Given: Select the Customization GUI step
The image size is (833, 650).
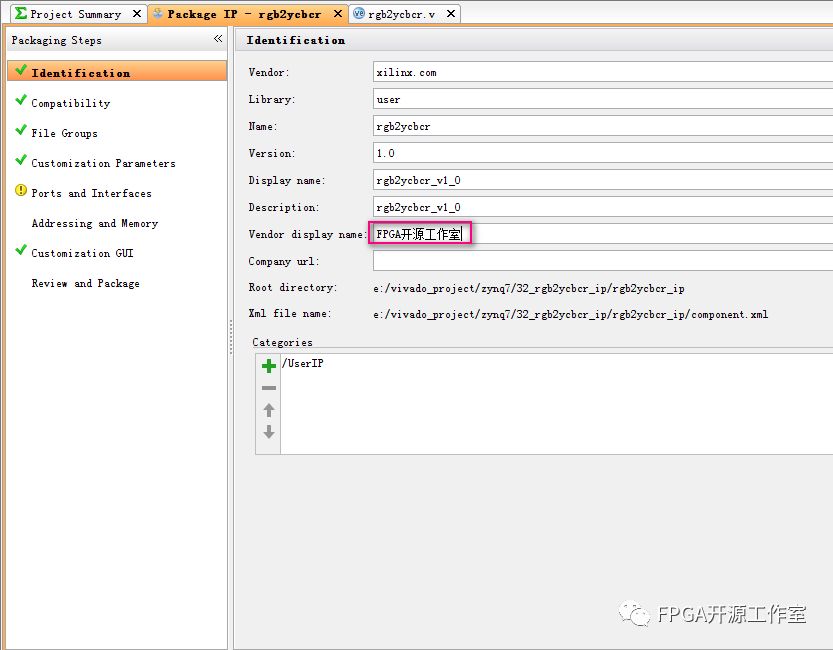Looking at the screenshot, I should pyautogui.click(x=82, y=253).
